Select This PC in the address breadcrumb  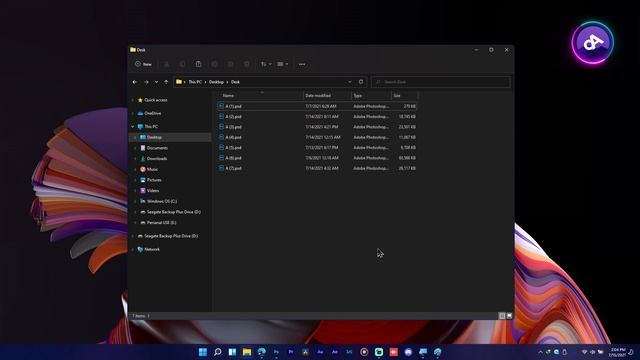195,82
